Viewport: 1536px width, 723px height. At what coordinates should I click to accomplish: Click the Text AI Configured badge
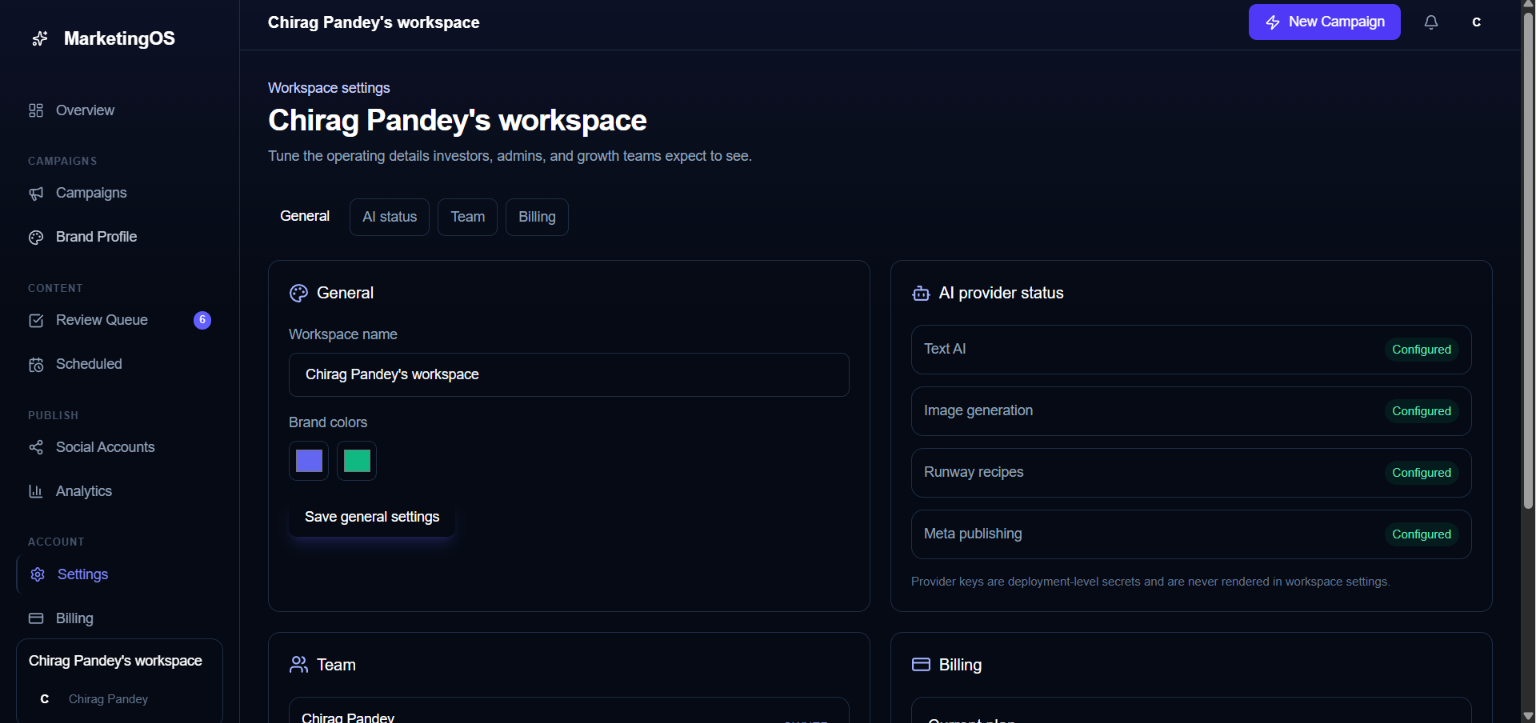click(x=1421, y=350)
